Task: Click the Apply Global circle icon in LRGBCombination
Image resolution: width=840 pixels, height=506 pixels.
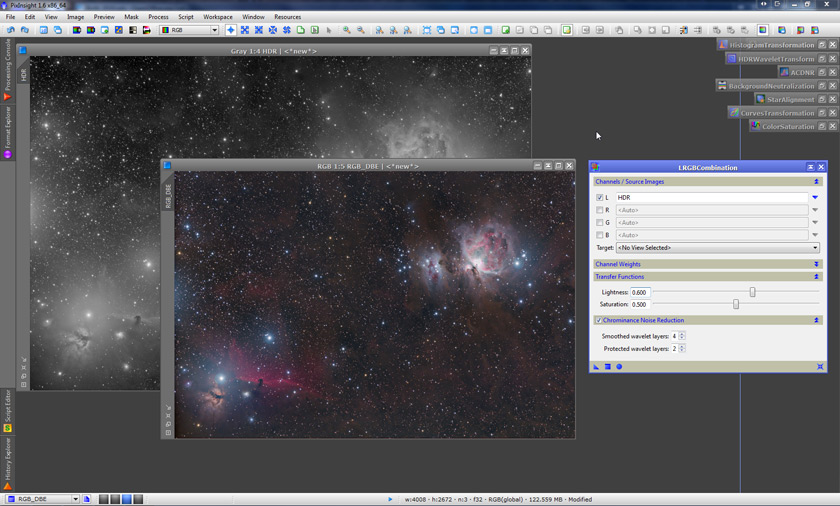Action: [619, 367]
